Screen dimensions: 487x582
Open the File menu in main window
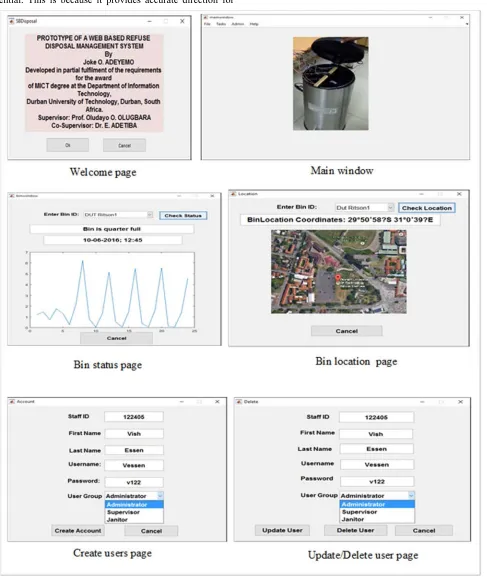pyautogui.click(x=207, y=24)
